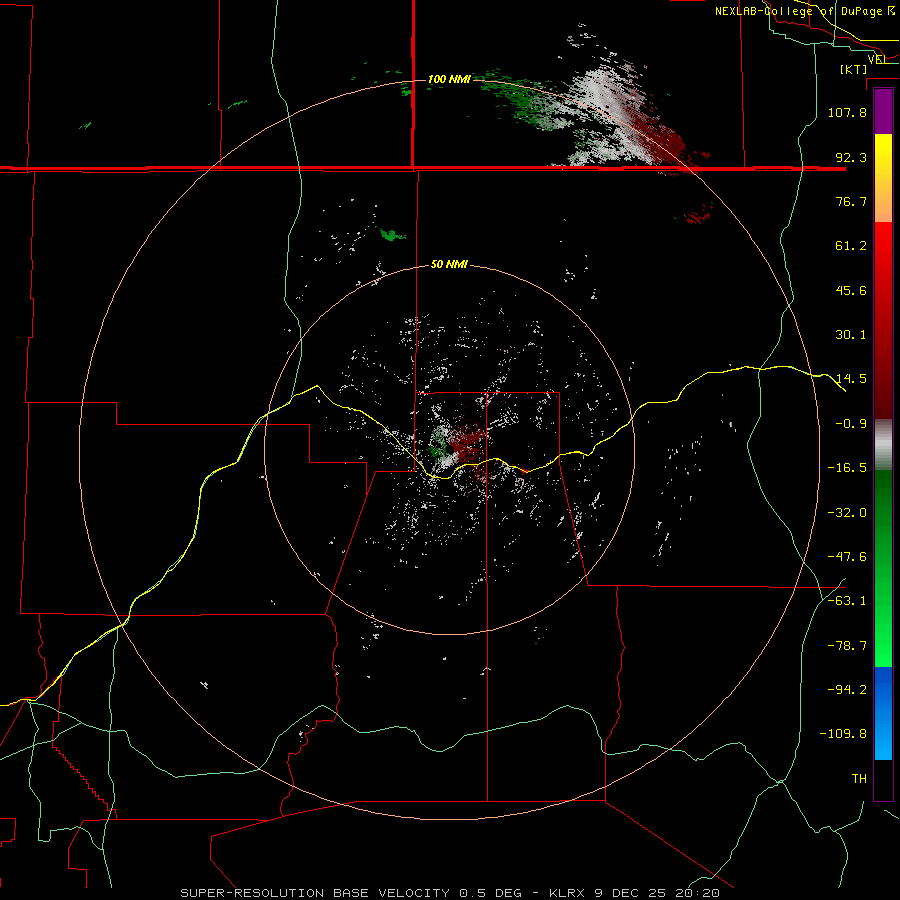This screenshot has width=900, height=900.
Task: Click the -109.8 velocity scale value
Action: [x=843, y=734]
